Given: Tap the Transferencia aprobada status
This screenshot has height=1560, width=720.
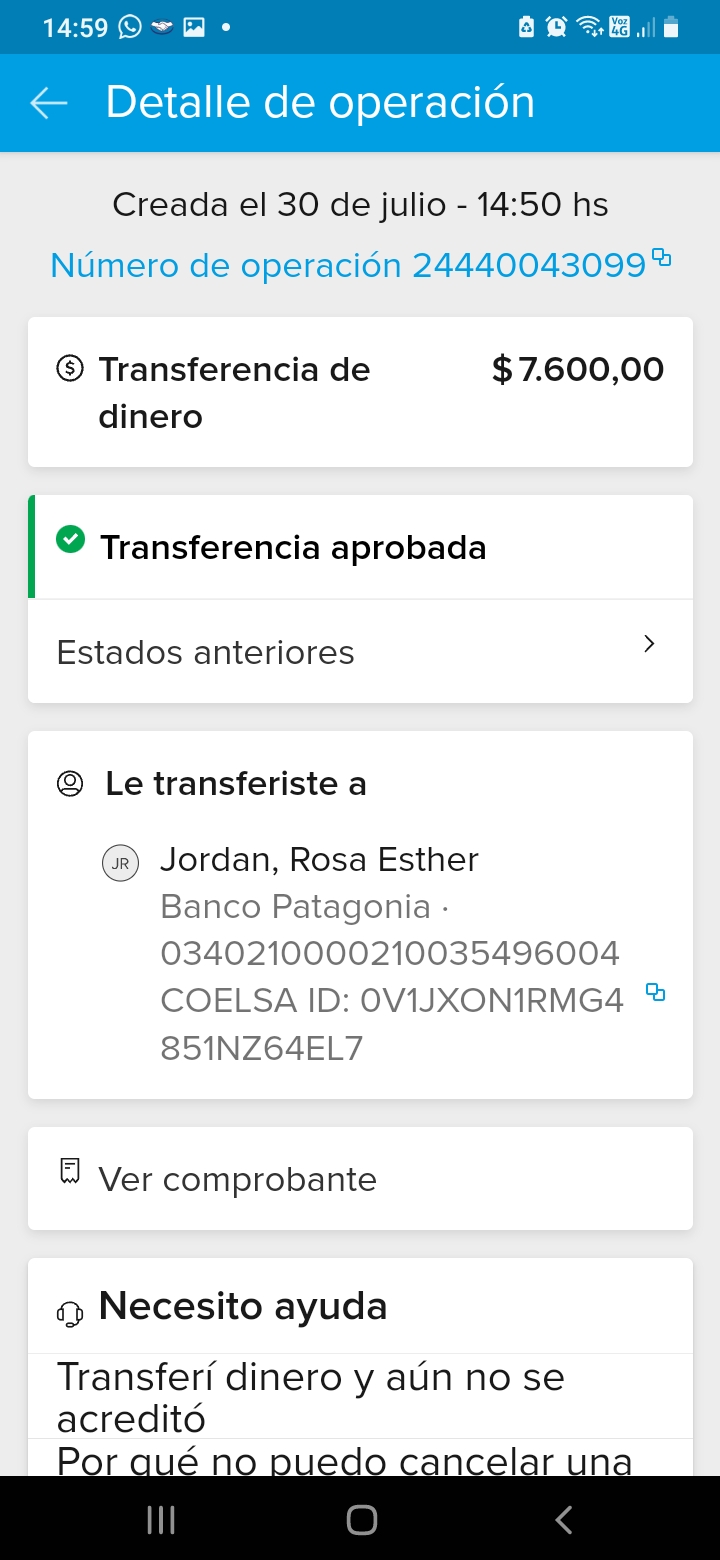Looking at the screenshot, I should [293, 548].
